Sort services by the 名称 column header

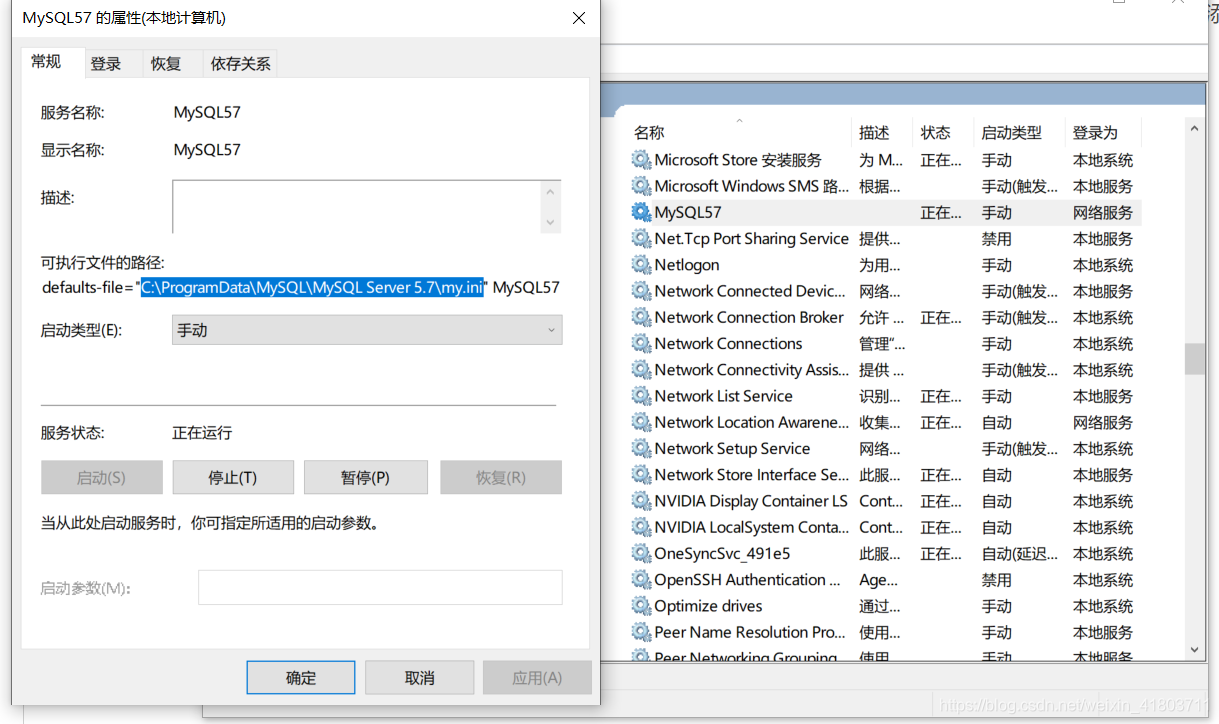(x=739, y=132)
